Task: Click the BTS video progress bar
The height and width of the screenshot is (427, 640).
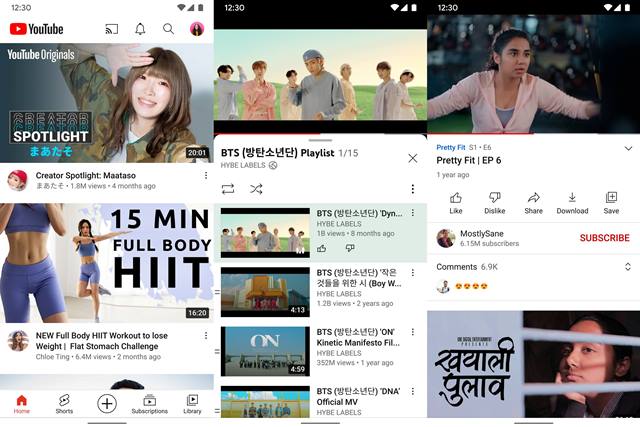Action: [x=320, y=133]
